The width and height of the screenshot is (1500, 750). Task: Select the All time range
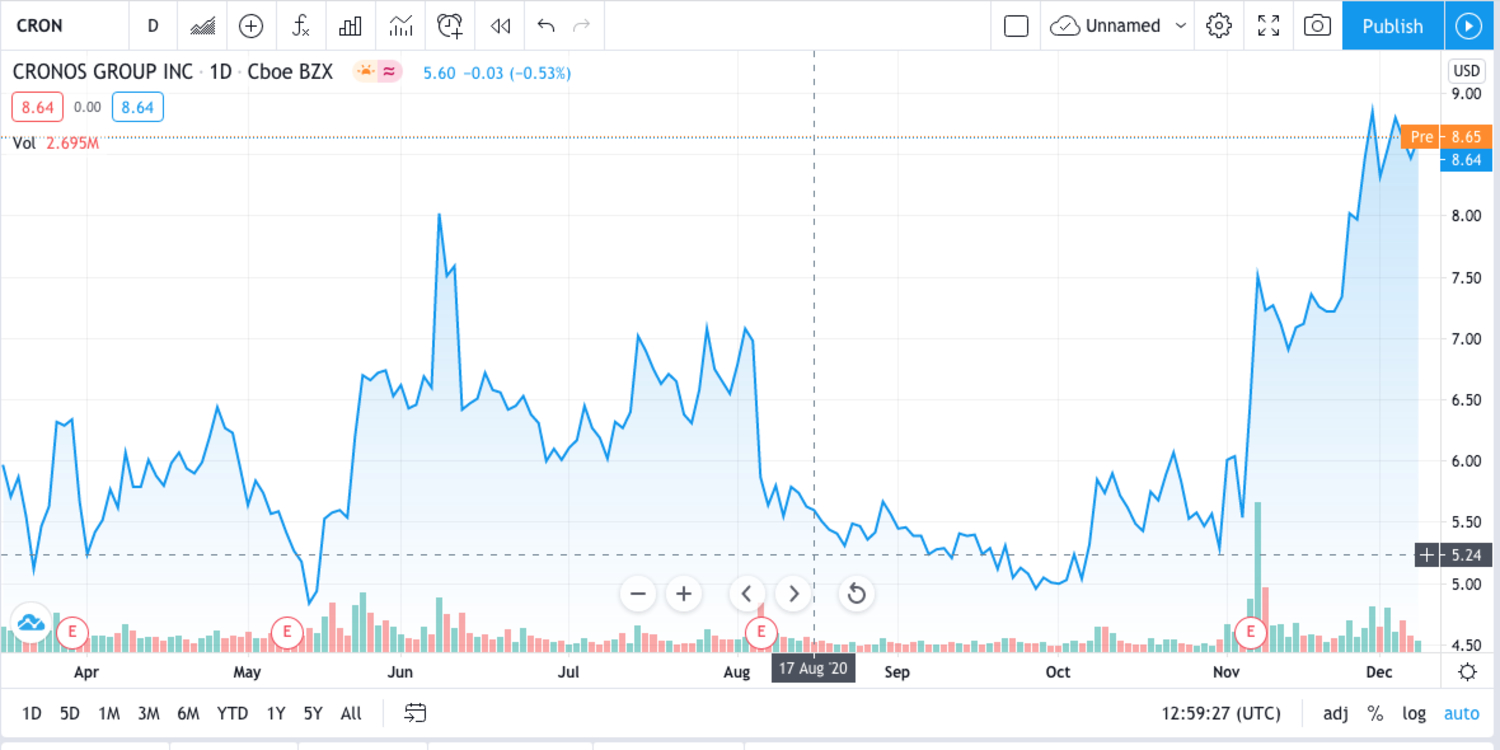[351, 713]
